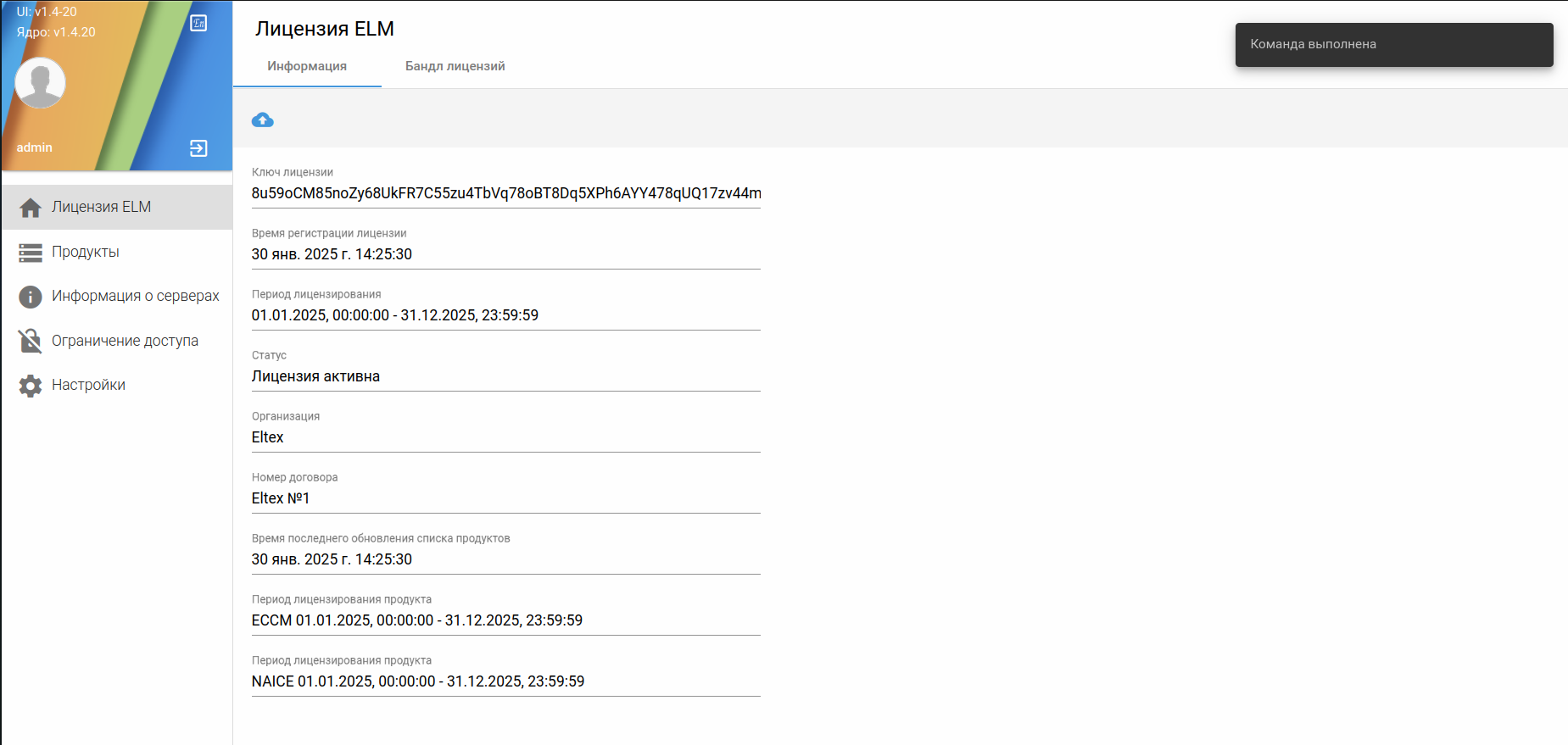Click the admin user avatar
Image resolution: width=1568 pixels, height=745 pixels.
[40, 83]
